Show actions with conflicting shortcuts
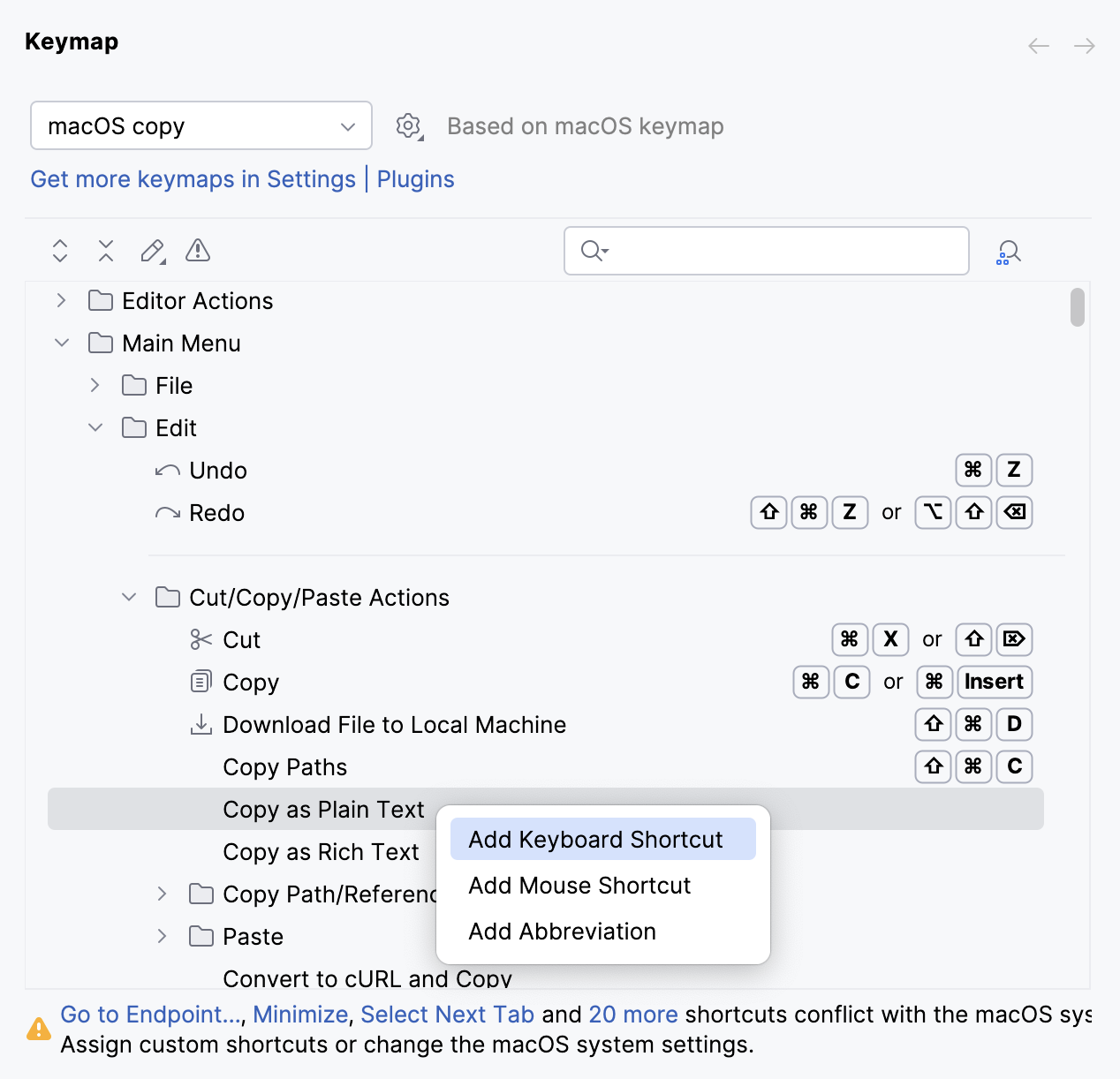This screenshot has height=1079, width=1120. (x=197, y=251)
